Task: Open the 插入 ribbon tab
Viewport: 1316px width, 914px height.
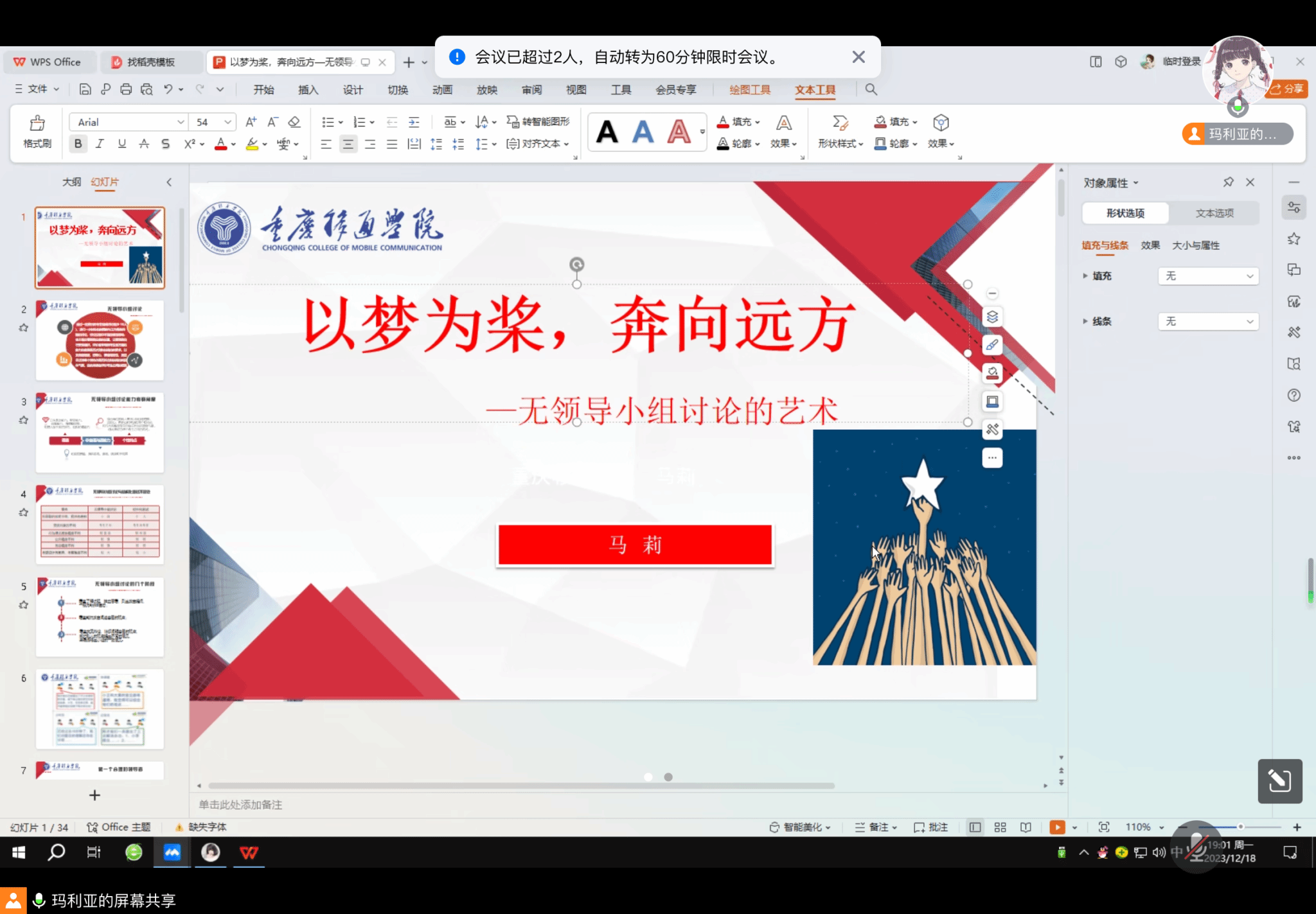Action: coord(308,90)
